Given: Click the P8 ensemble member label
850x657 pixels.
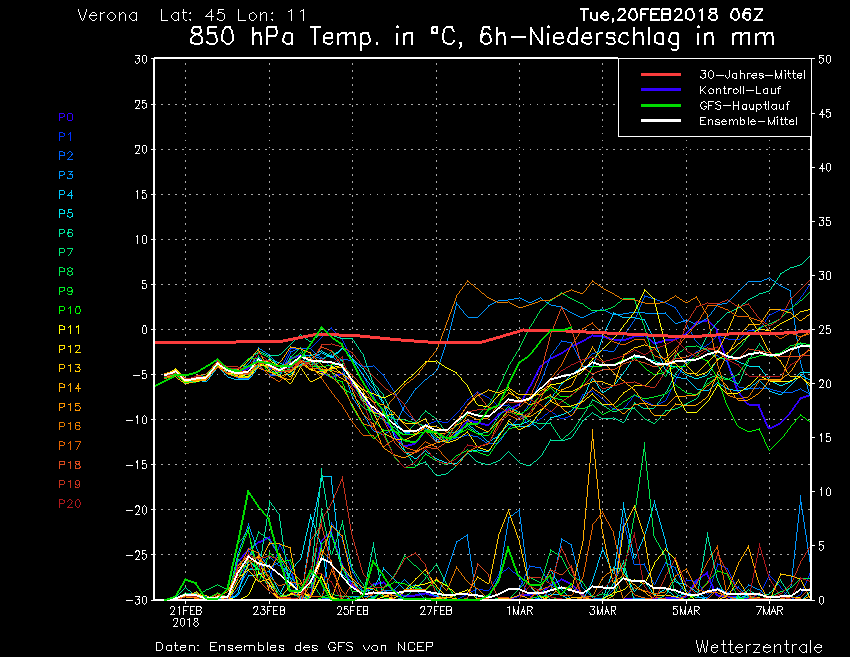Looking at the screenshot, I should tap(66, 272).
